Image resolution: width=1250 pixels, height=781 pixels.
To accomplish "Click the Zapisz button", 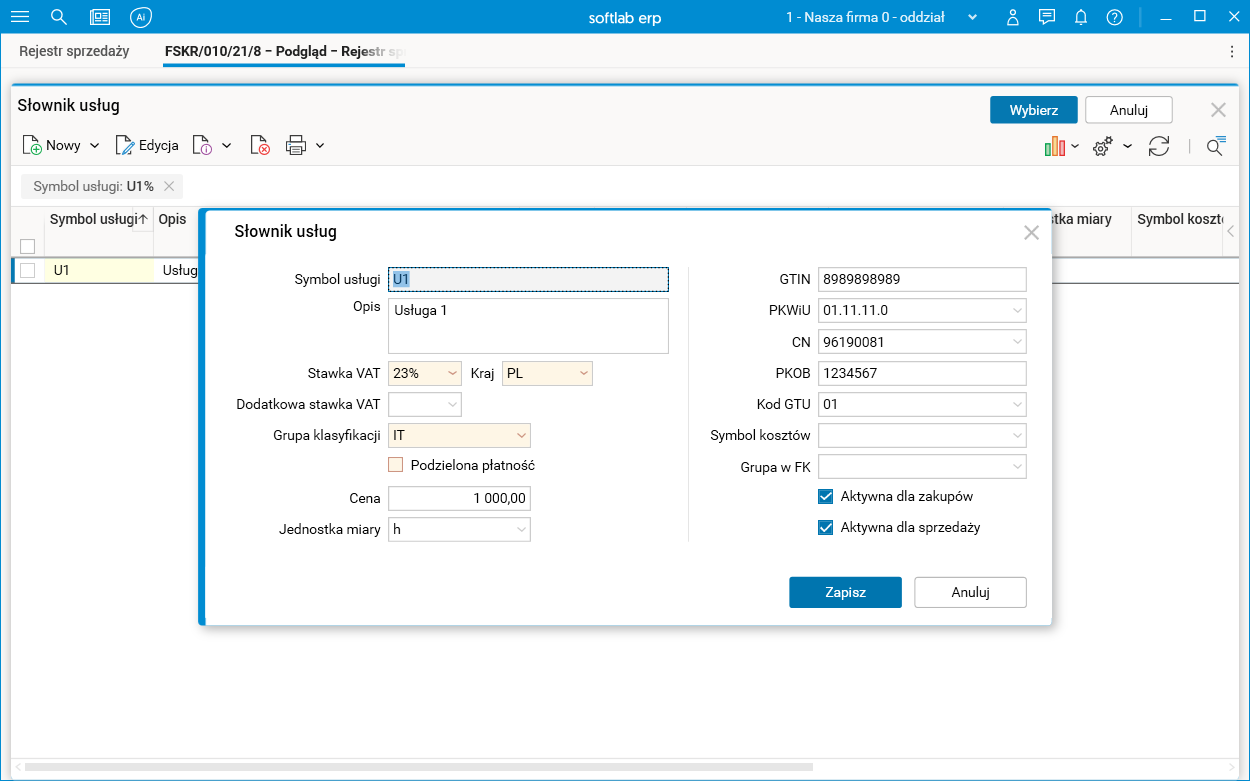I will coord(845,592).
